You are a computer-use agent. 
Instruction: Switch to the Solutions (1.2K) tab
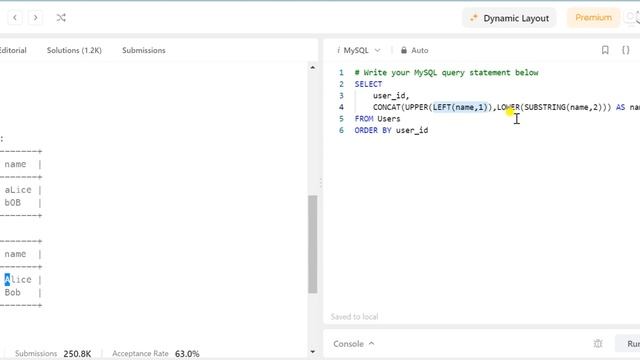(x=74, y=50)
